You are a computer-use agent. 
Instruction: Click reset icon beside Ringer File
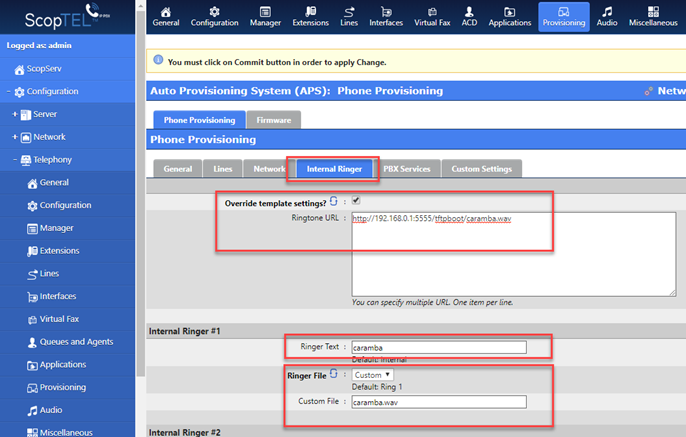pyautogui.click(x=333, y=373)
